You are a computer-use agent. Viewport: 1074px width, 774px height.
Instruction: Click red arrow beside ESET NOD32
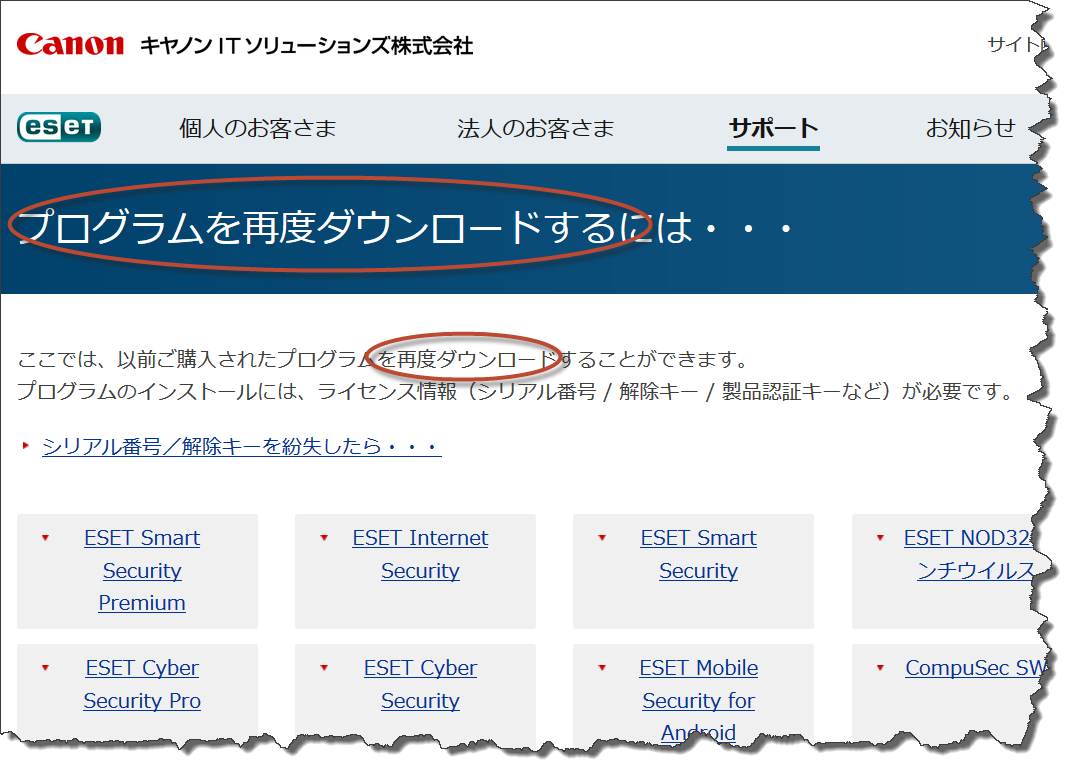[x=880, y=538]
